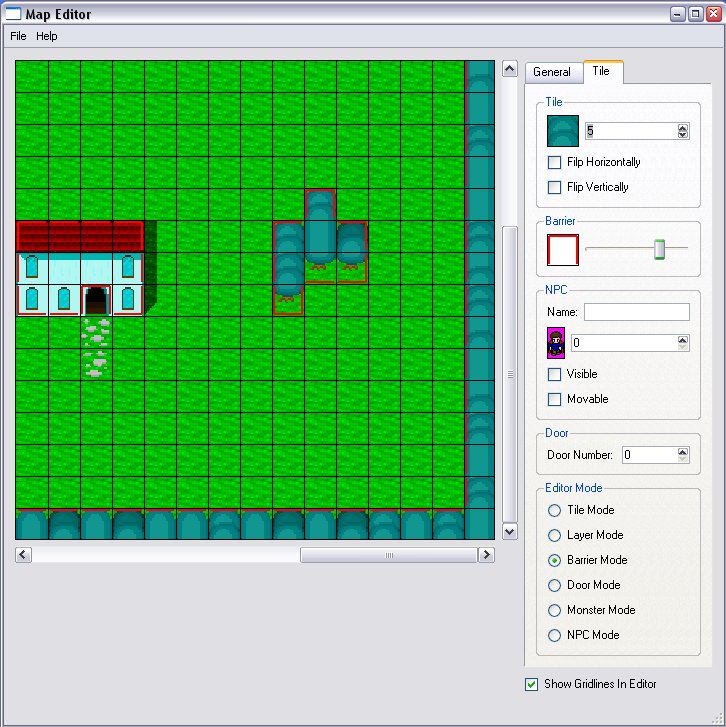
Task: Increase the Tile number stepper
Action: (x=683, y=127)
